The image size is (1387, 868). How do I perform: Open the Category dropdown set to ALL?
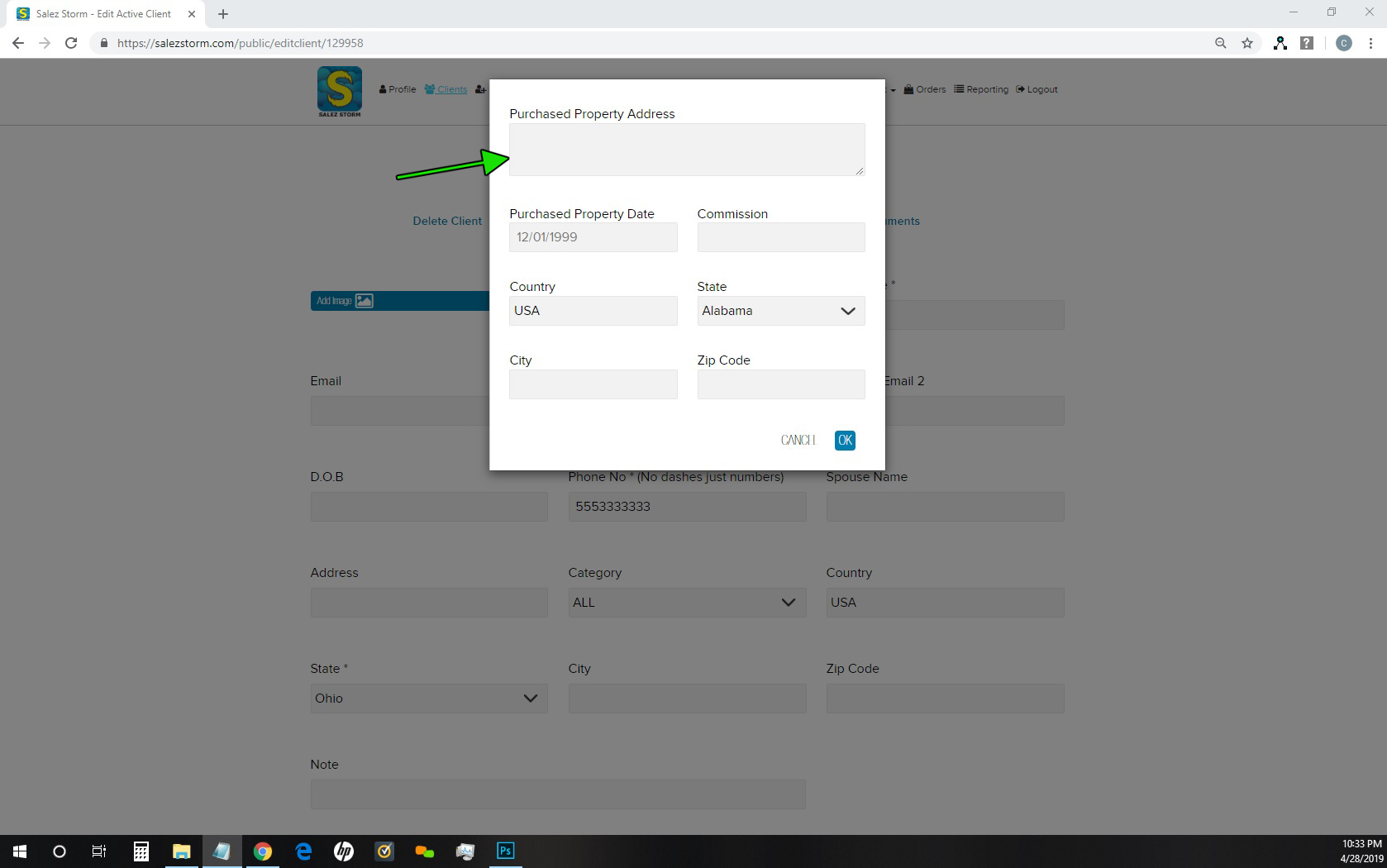pos(686,603)
